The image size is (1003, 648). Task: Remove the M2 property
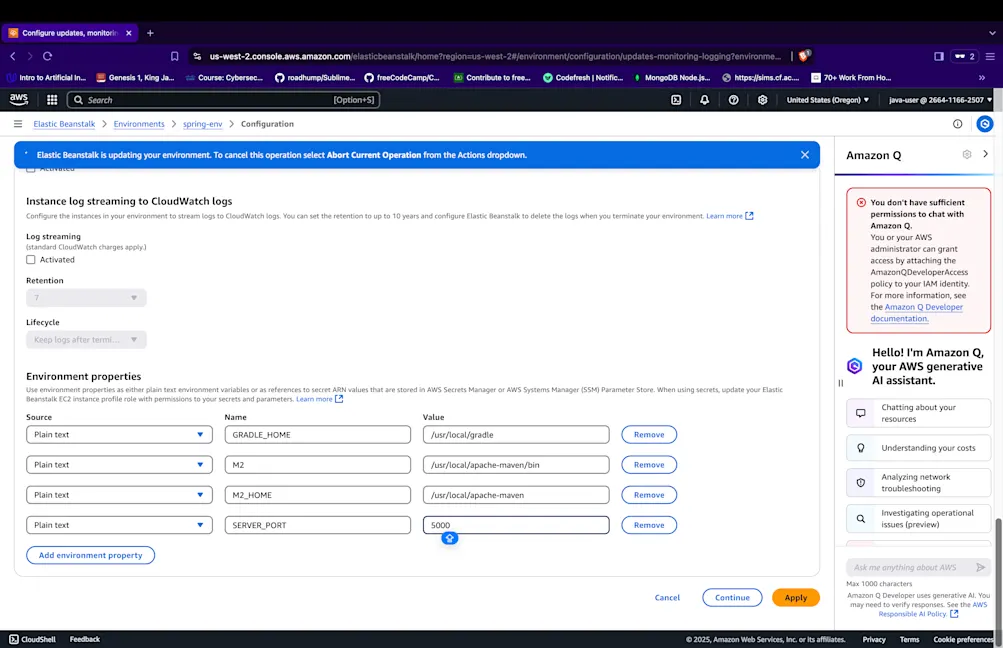tap(649, 464)
